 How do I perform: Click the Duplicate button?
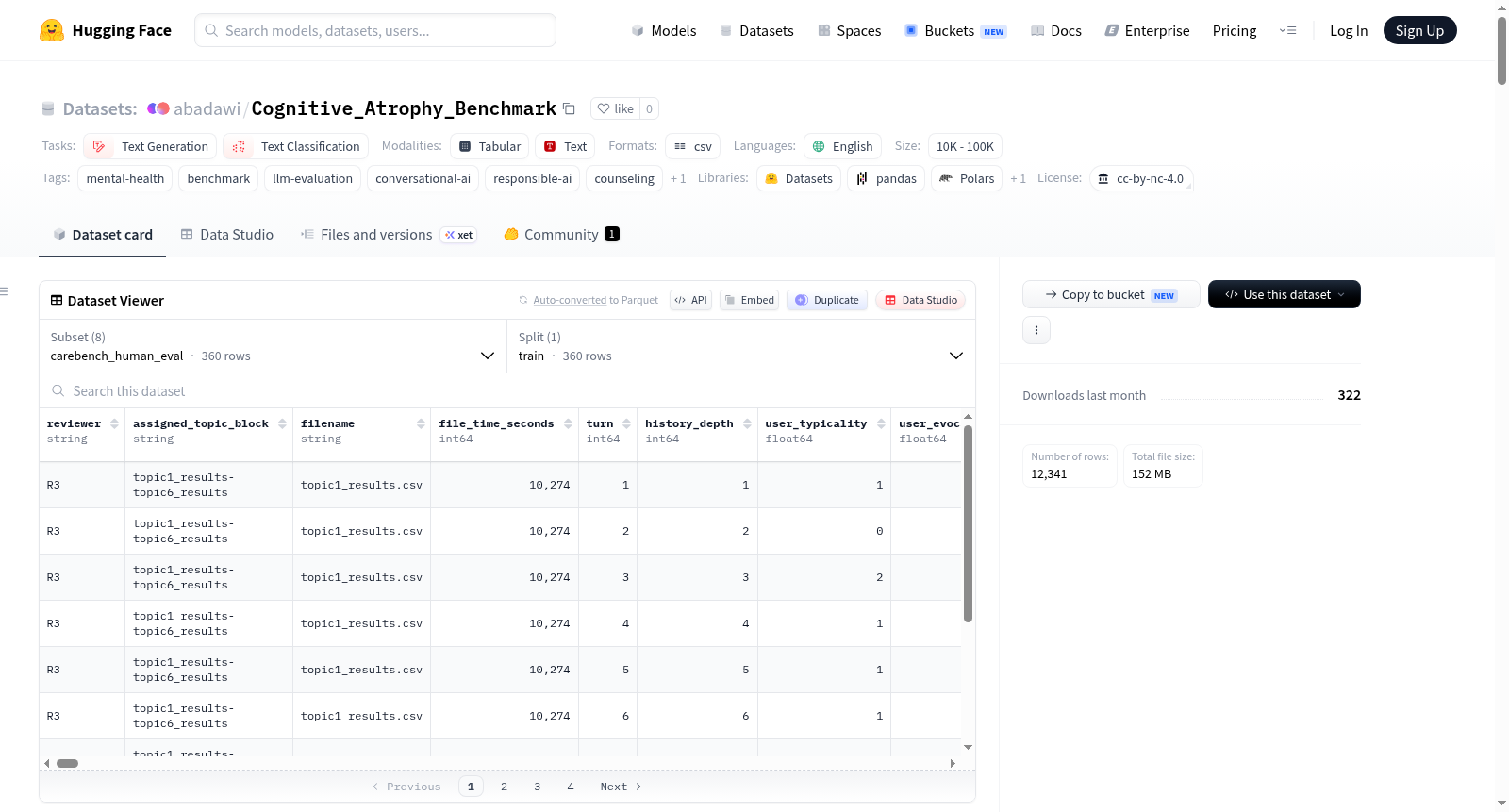click(x=827, y=300)
